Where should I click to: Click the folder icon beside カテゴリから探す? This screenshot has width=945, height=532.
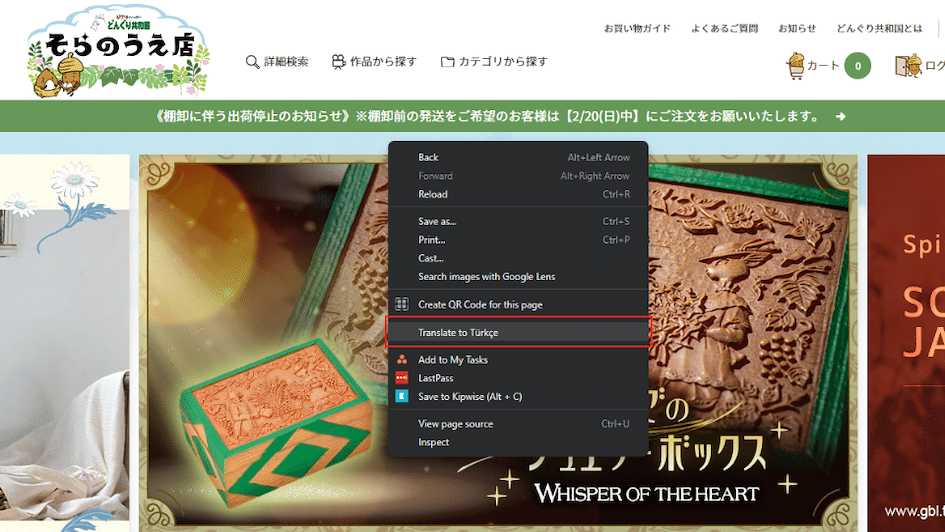coord(447,61)
